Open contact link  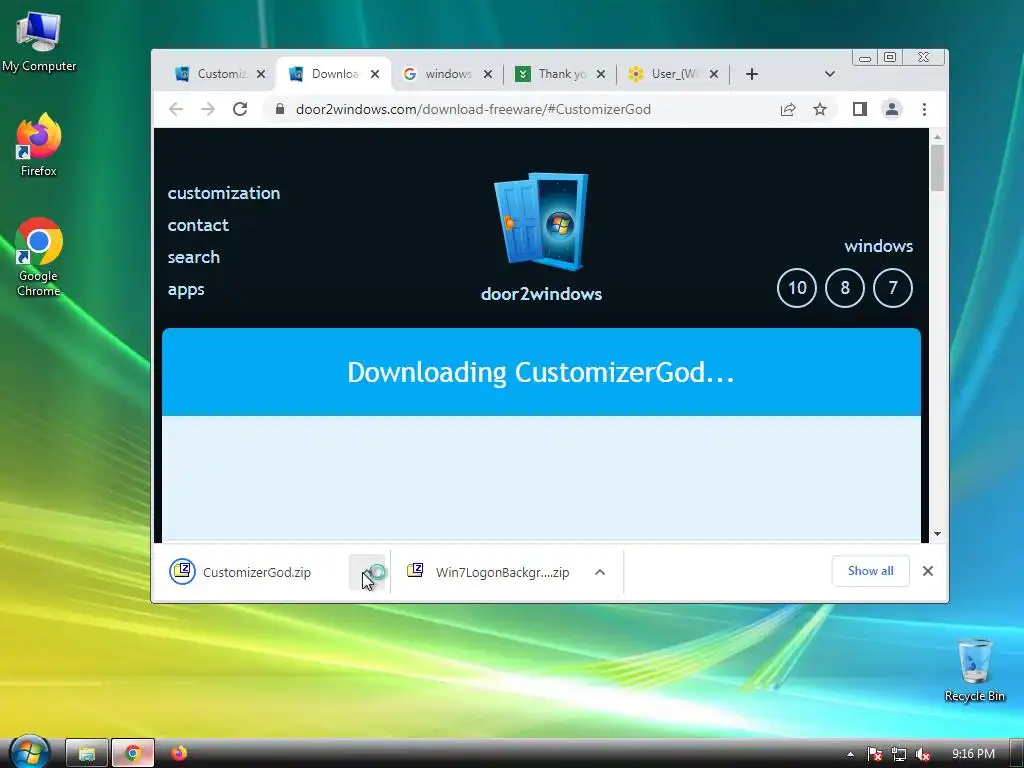[198, 225]
